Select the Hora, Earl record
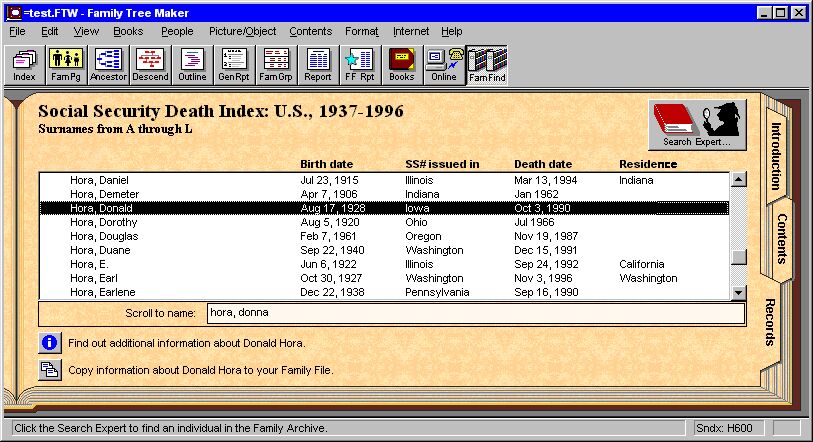Screen dimensions: 813x442 pos(384,278)
